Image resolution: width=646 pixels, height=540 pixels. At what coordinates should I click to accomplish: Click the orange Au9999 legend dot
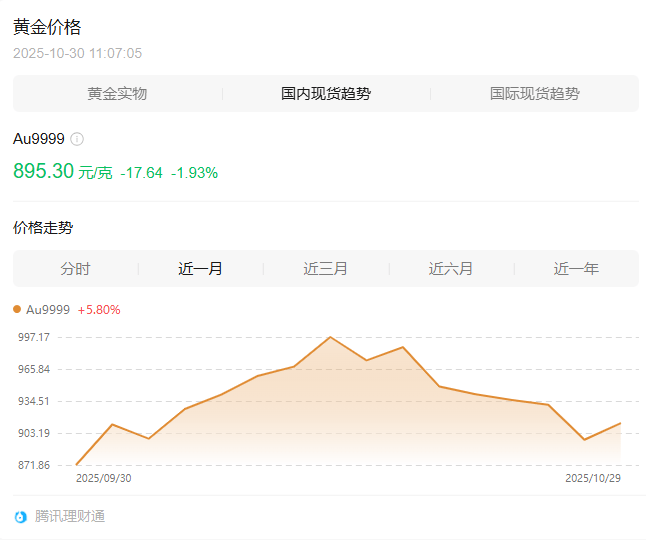pos(17,310)
